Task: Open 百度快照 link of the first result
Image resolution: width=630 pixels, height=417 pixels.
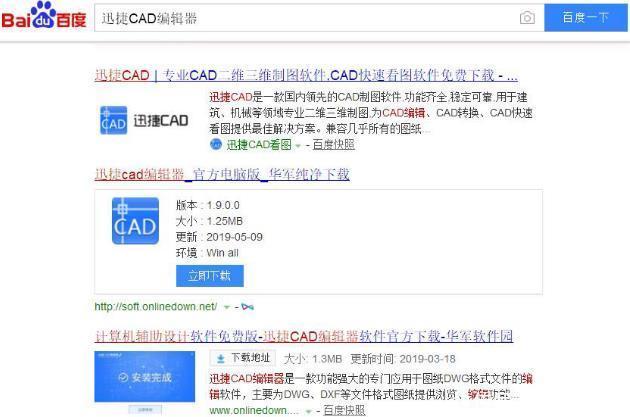Action: pos(333,145)
